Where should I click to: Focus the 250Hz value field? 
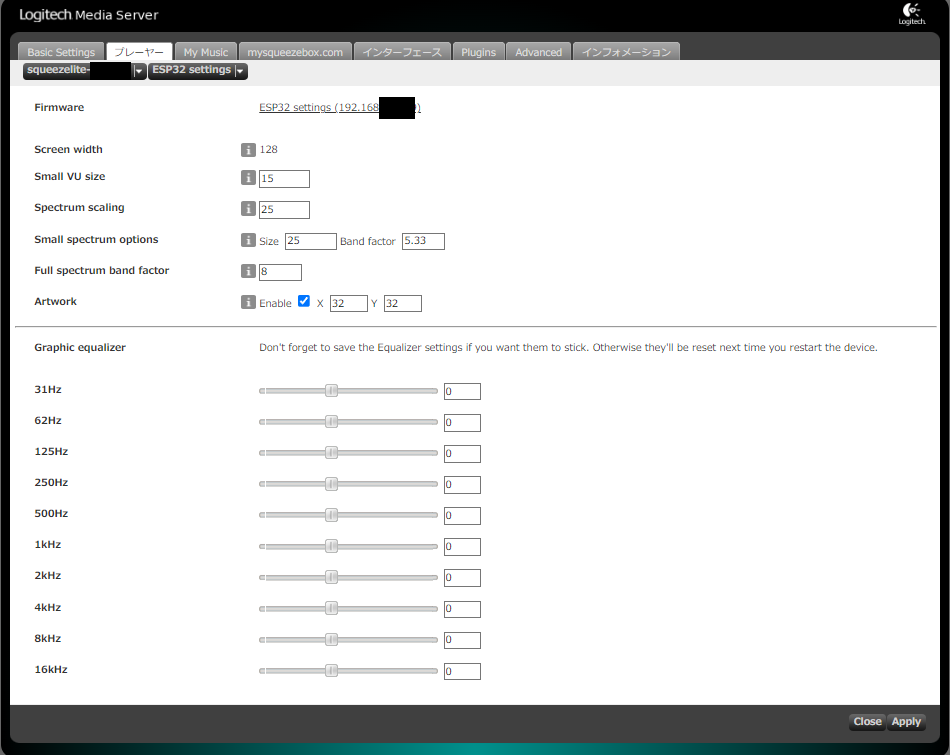[462, 485]
